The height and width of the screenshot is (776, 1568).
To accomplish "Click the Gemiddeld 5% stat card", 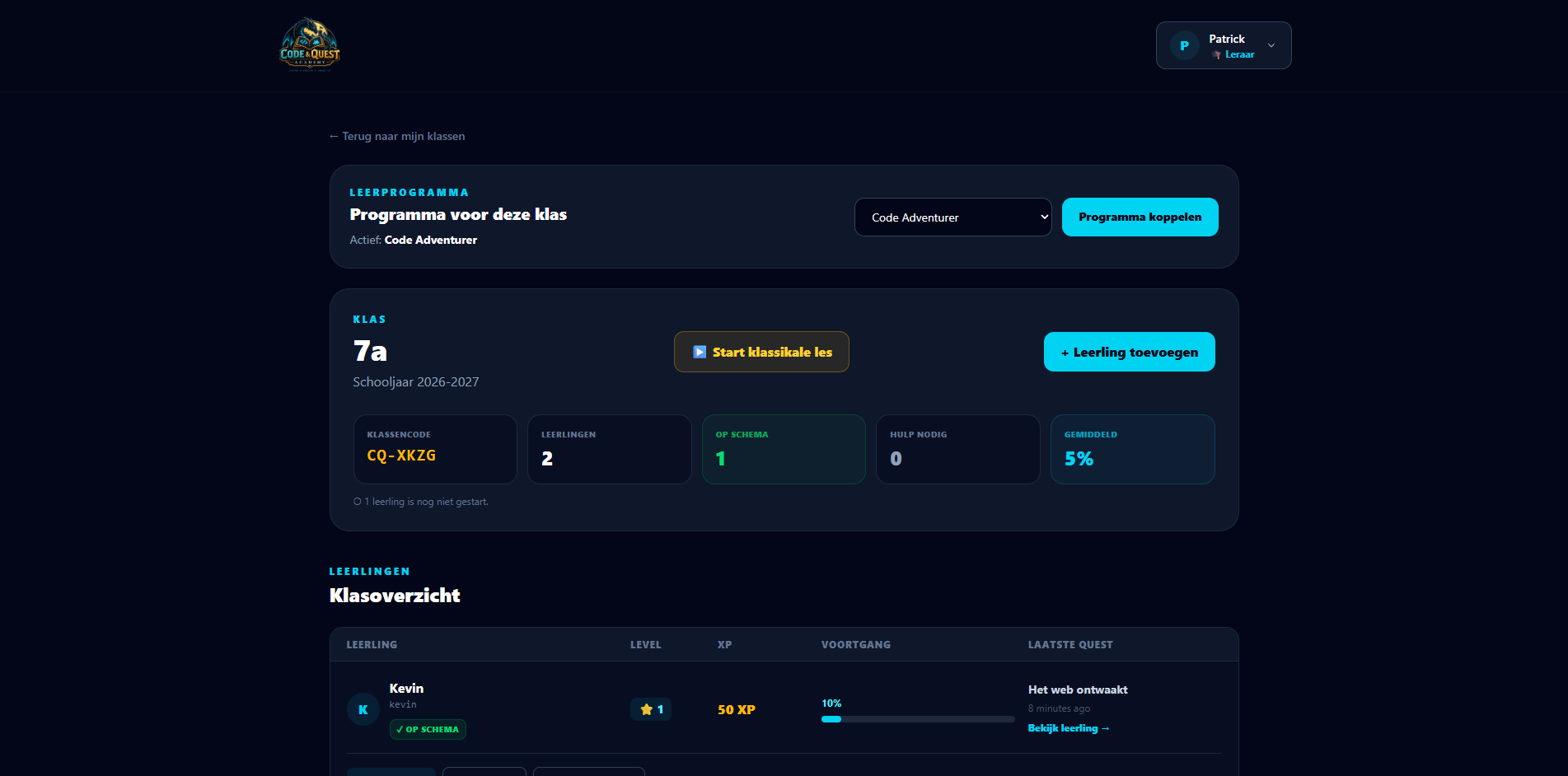I will tap(1132, 449).
